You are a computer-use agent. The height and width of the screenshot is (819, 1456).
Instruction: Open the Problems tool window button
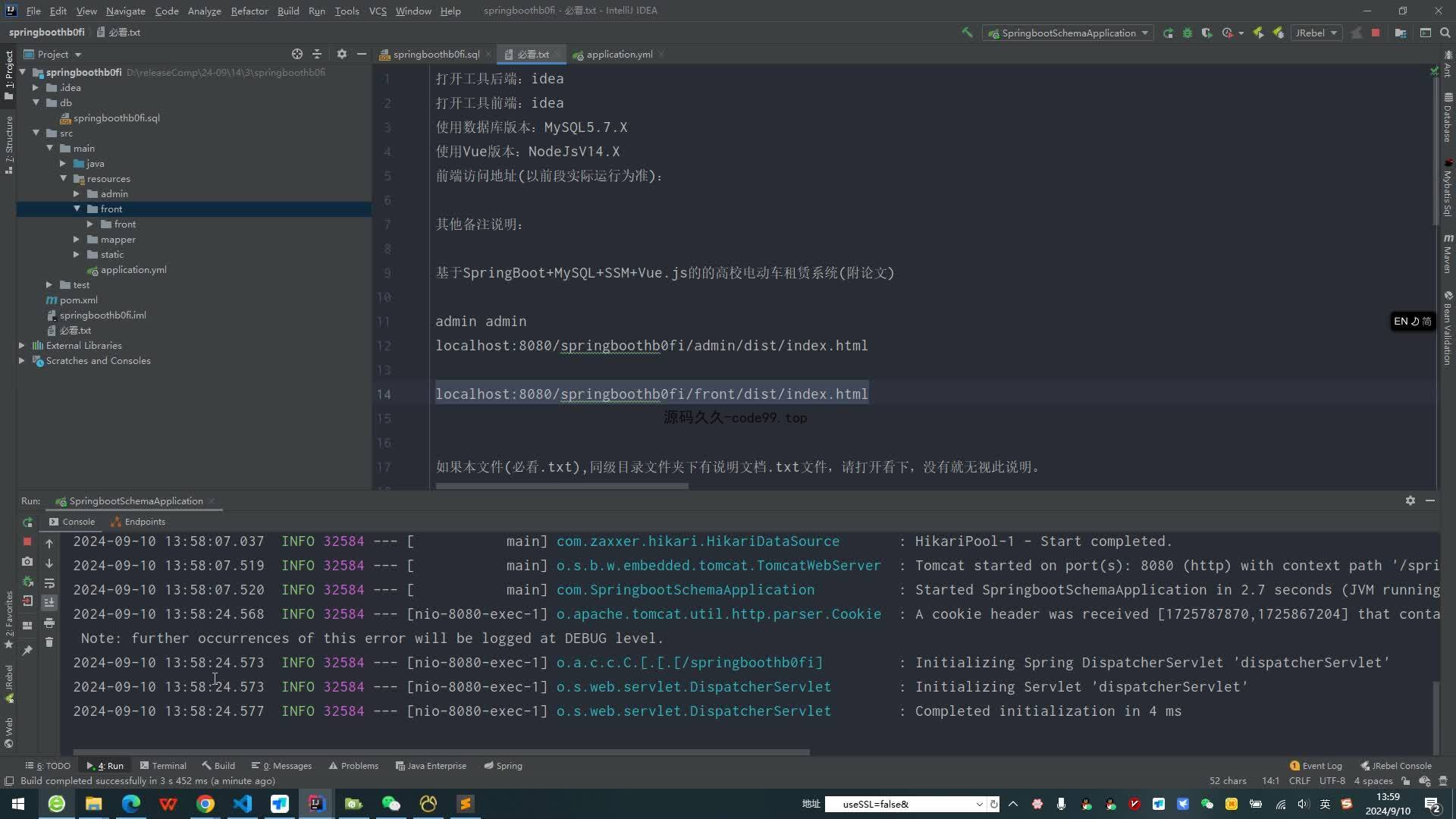[353, 766]
